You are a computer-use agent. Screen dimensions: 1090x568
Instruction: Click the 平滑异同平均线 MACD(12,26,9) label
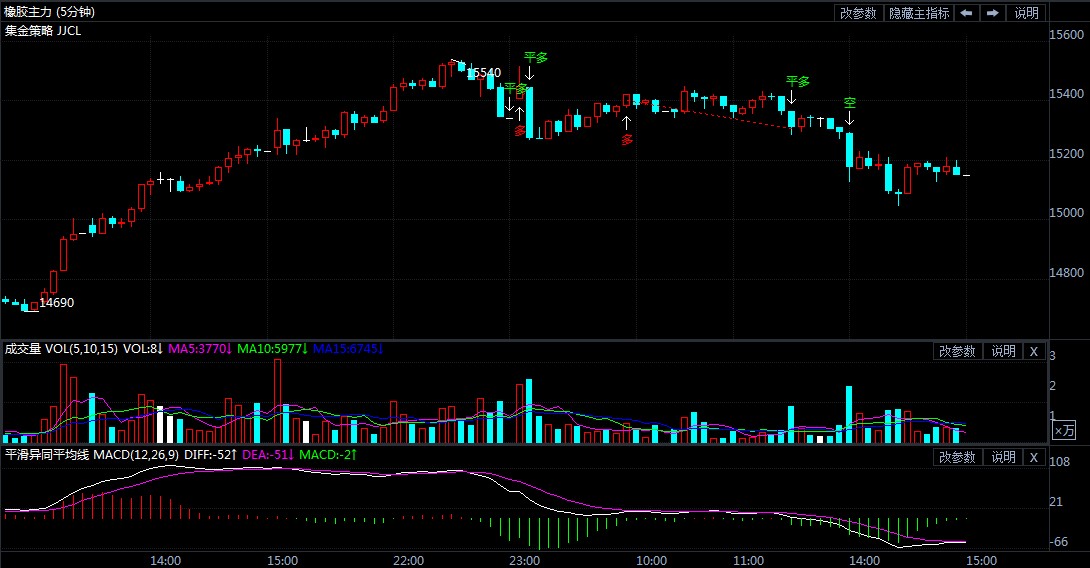[94, 455]
